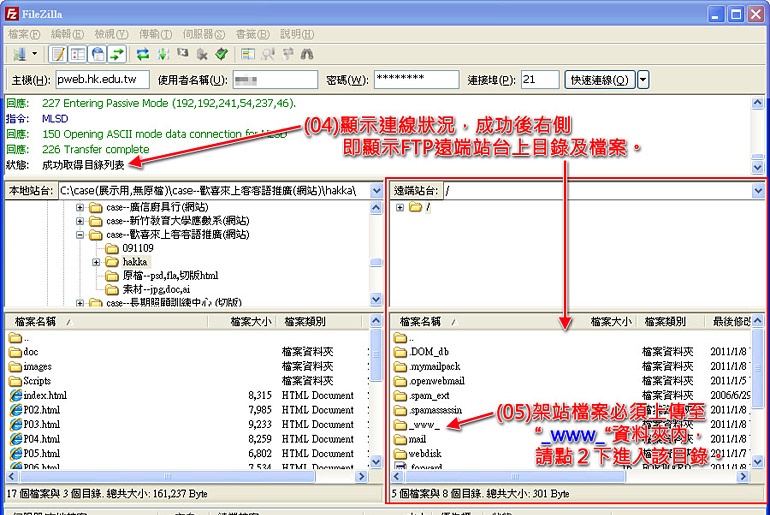This screenshot has height=515, width=770.
Task: Disconnect from the current server
Action: (x=202, y=54)
